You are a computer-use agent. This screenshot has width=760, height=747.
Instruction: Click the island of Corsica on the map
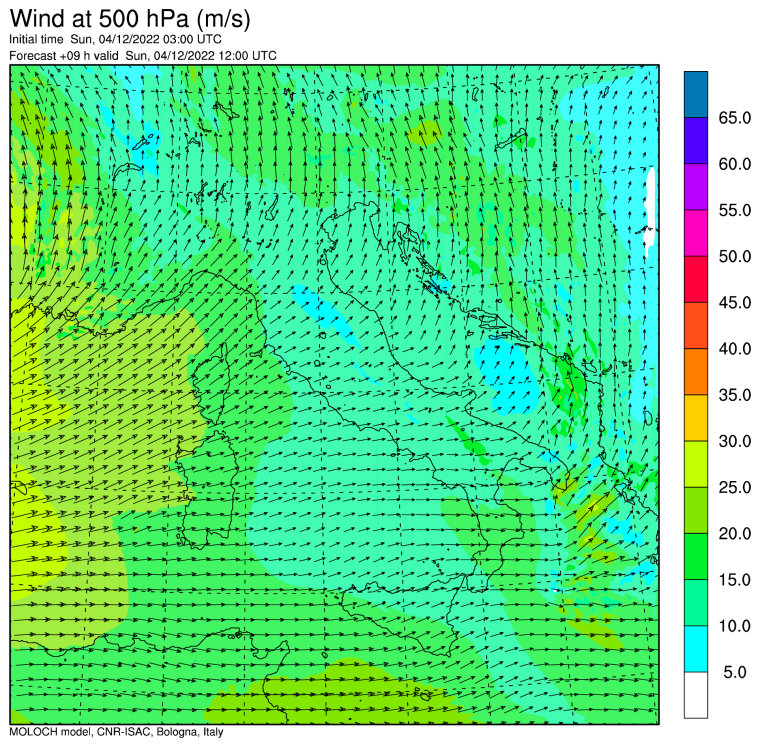[213, 385]
